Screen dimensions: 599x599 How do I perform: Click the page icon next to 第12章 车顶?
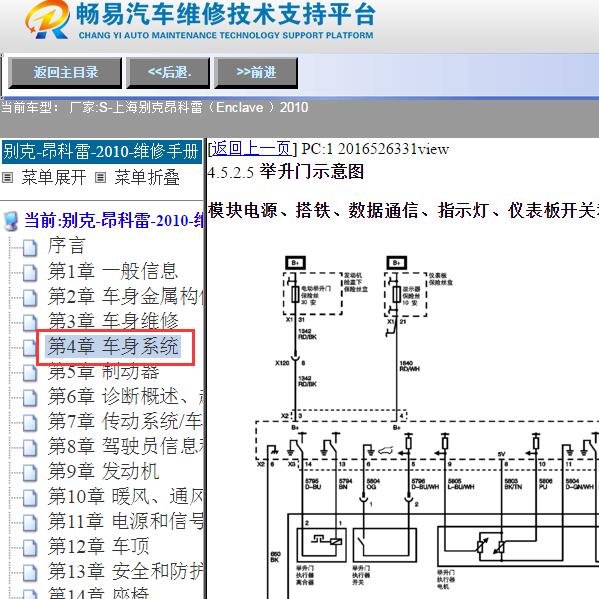pos(30,548)
